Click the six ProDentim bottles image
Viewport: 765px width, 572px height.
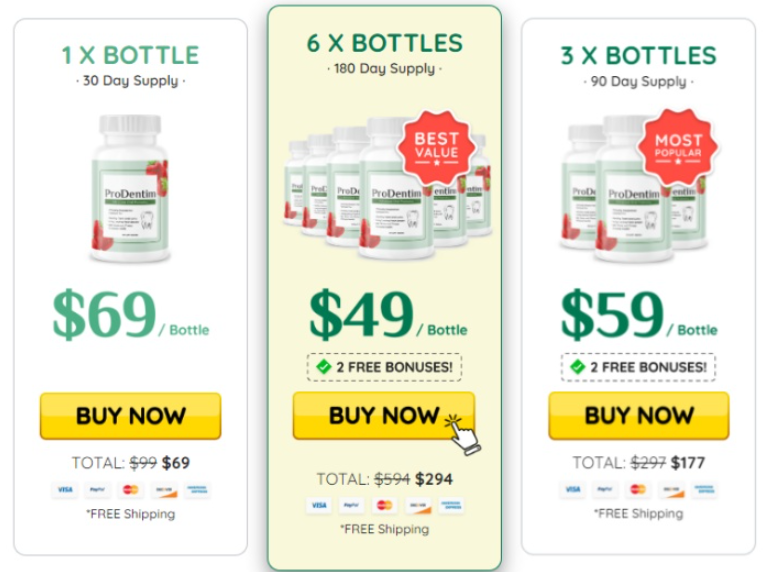click(x=387, y=188)
